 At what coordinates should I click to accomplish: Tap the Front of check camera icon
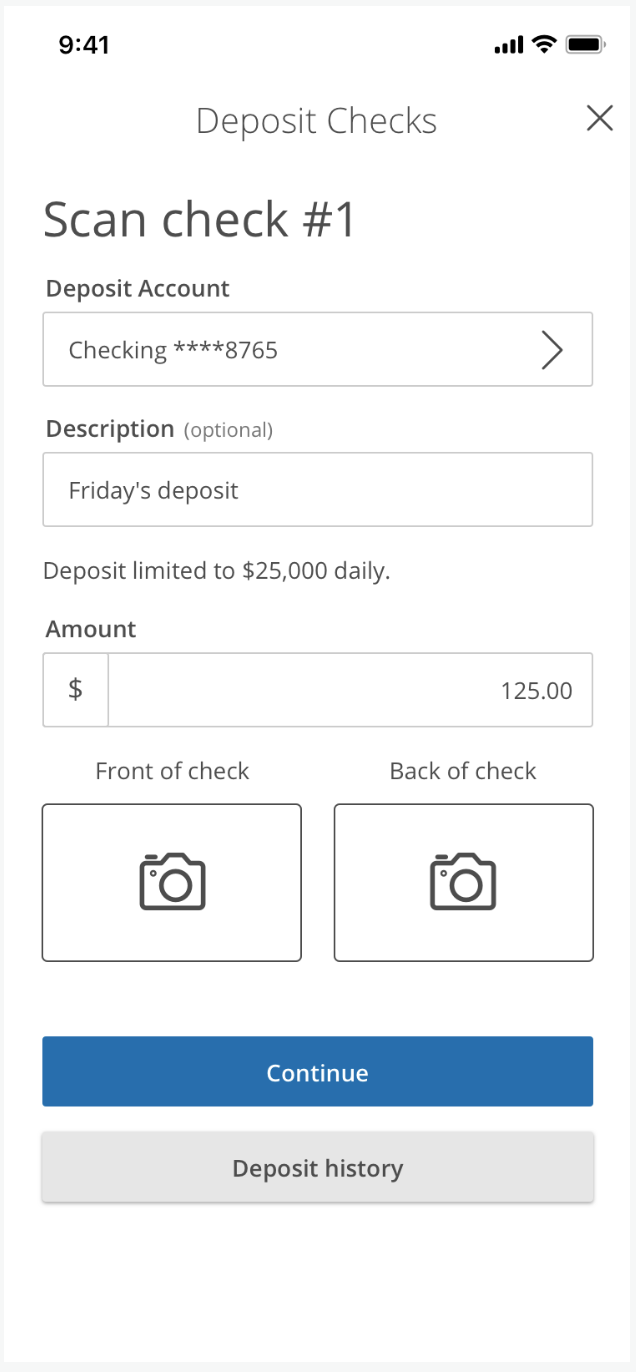pyautogui.click(x=172, y=881)
